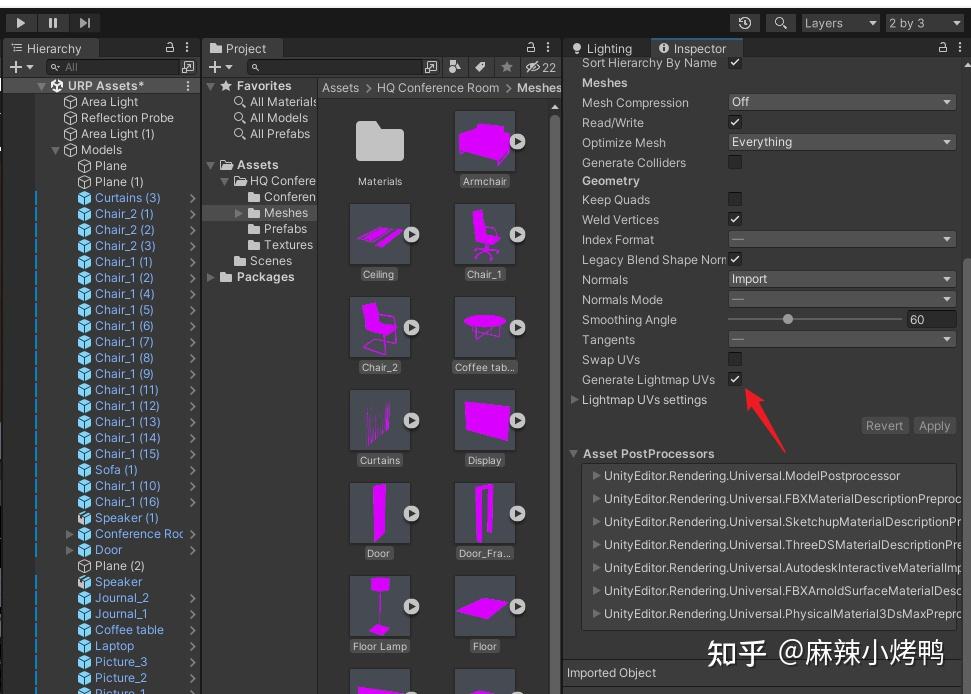
Task: Toggle the Keep Quads option
Action: (x=735, y=200)
